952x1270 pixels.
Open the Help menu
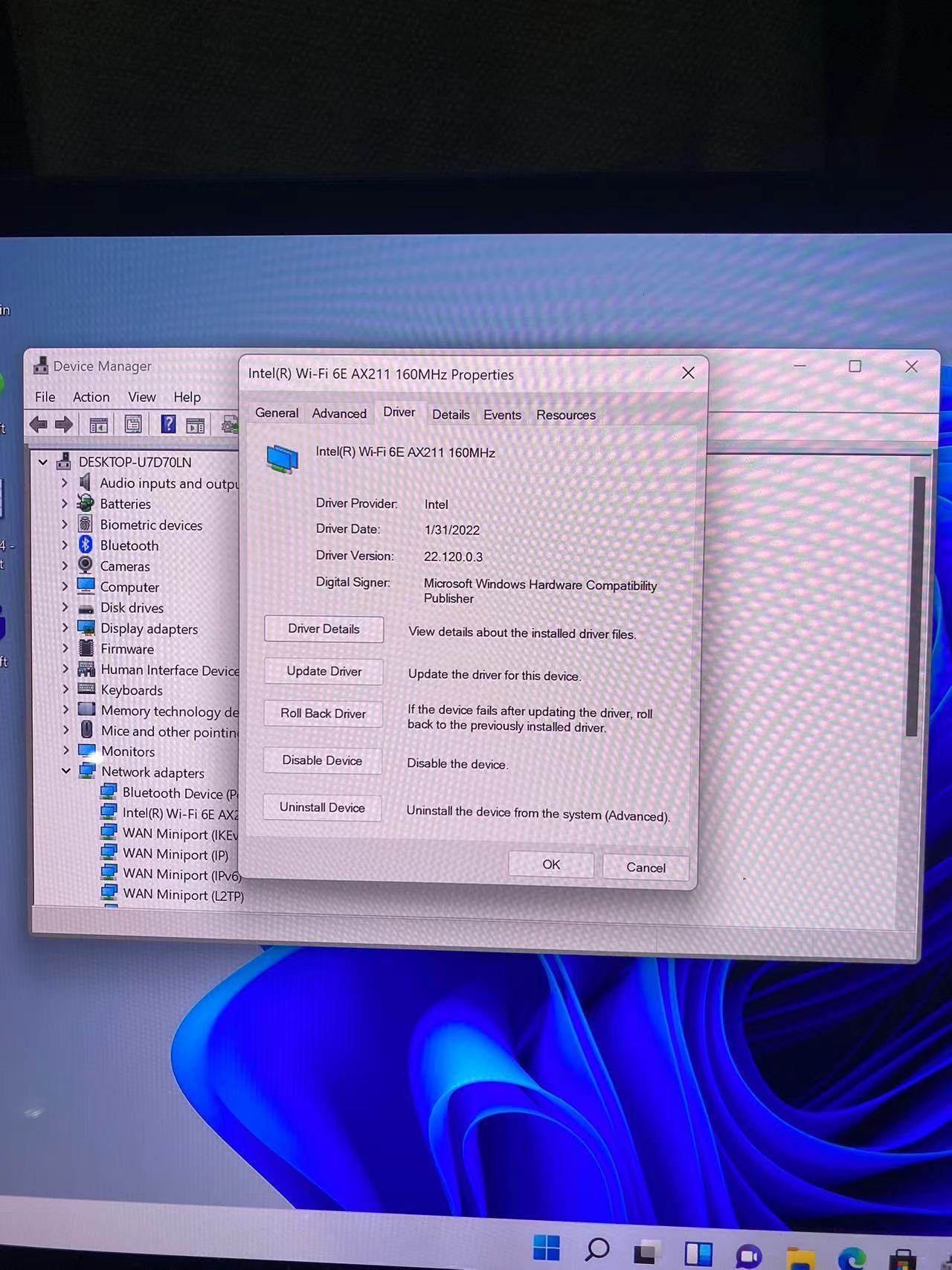click(x=187, y=397)
